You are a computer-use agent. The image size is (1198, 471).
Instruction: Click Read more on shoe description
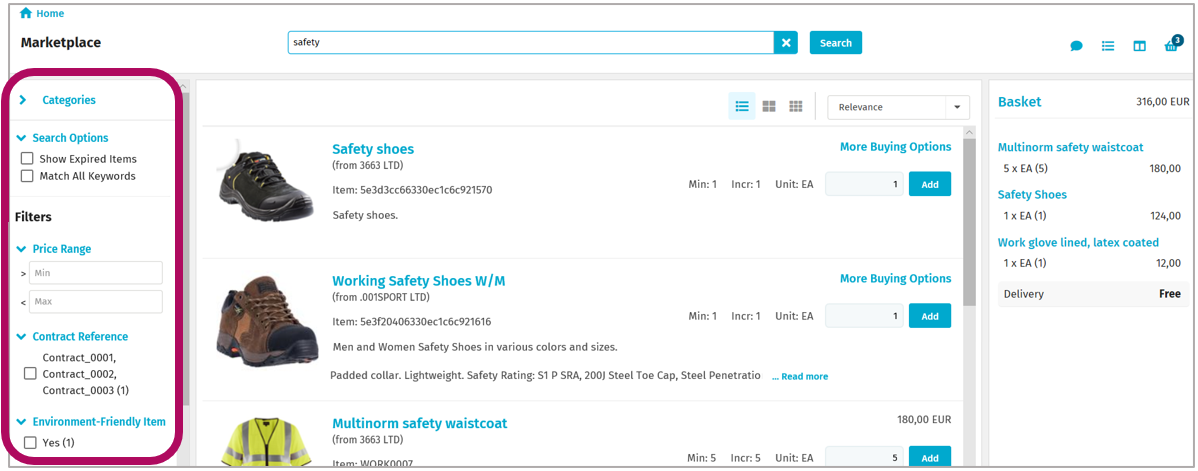coord(800,376)
